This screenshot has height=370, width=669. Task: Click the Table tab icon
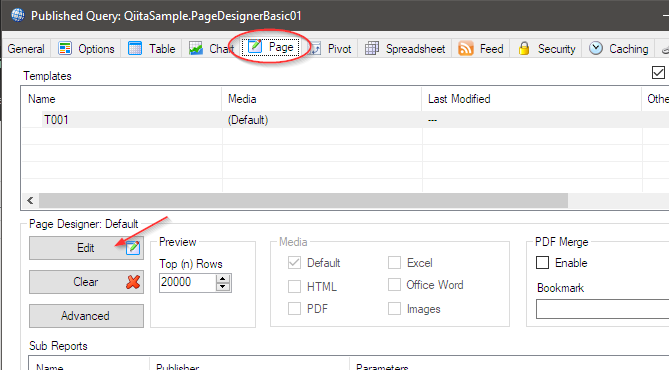click(x=135, y=48)
